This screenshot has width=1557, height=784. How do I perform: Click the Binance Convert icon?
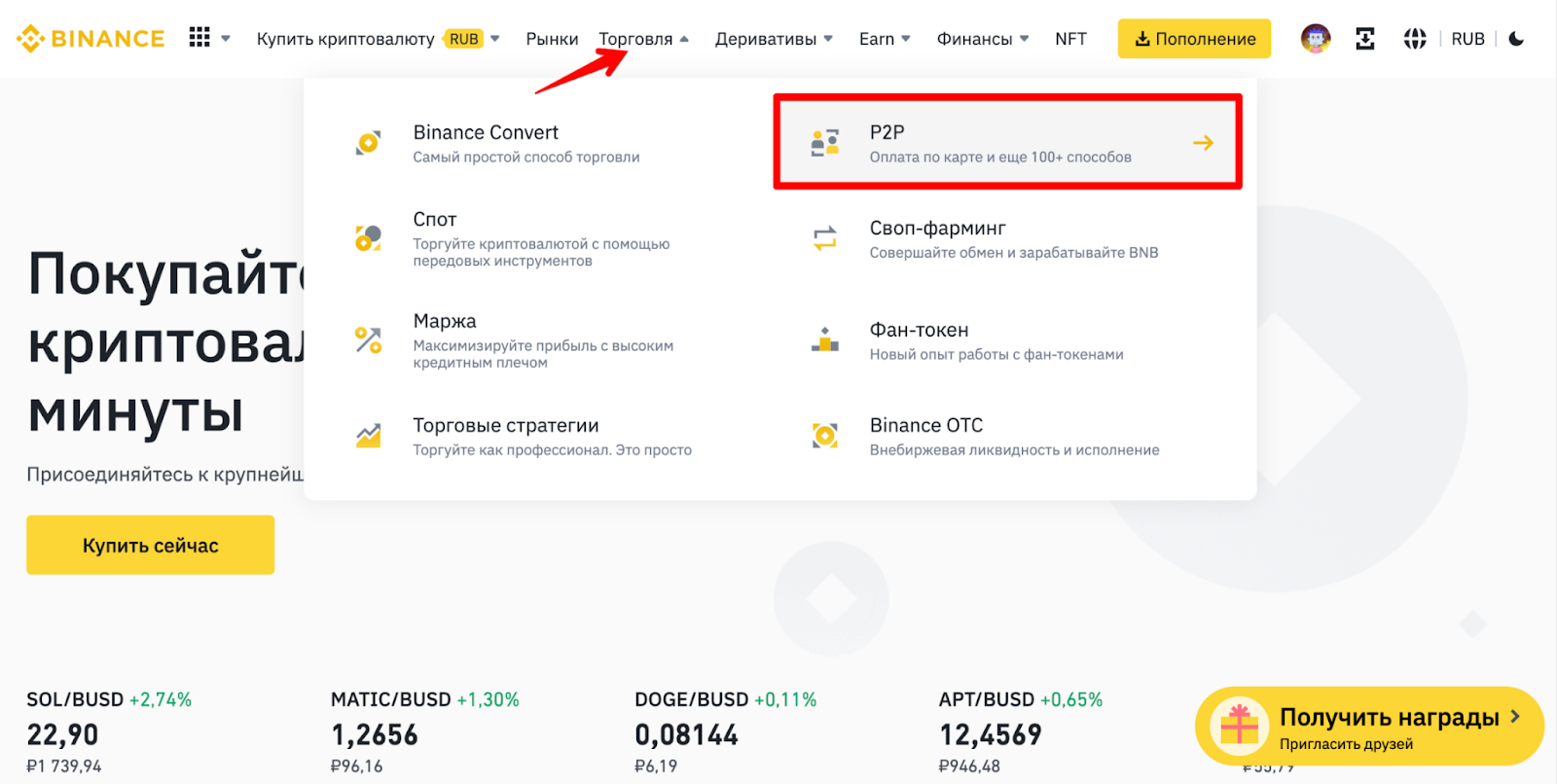[x=368, y=143]
